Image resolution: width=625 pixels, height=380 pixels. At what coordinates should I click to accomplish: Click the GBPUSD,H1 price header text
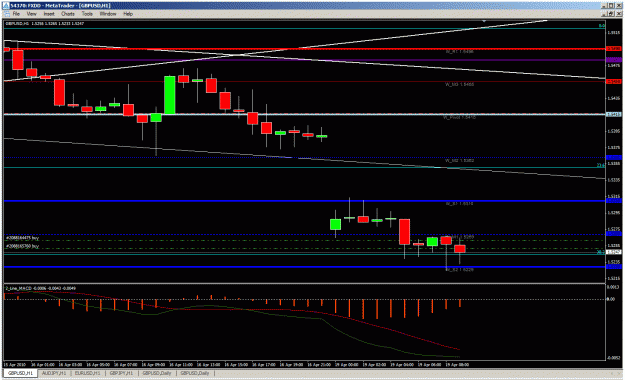[45, 24]
